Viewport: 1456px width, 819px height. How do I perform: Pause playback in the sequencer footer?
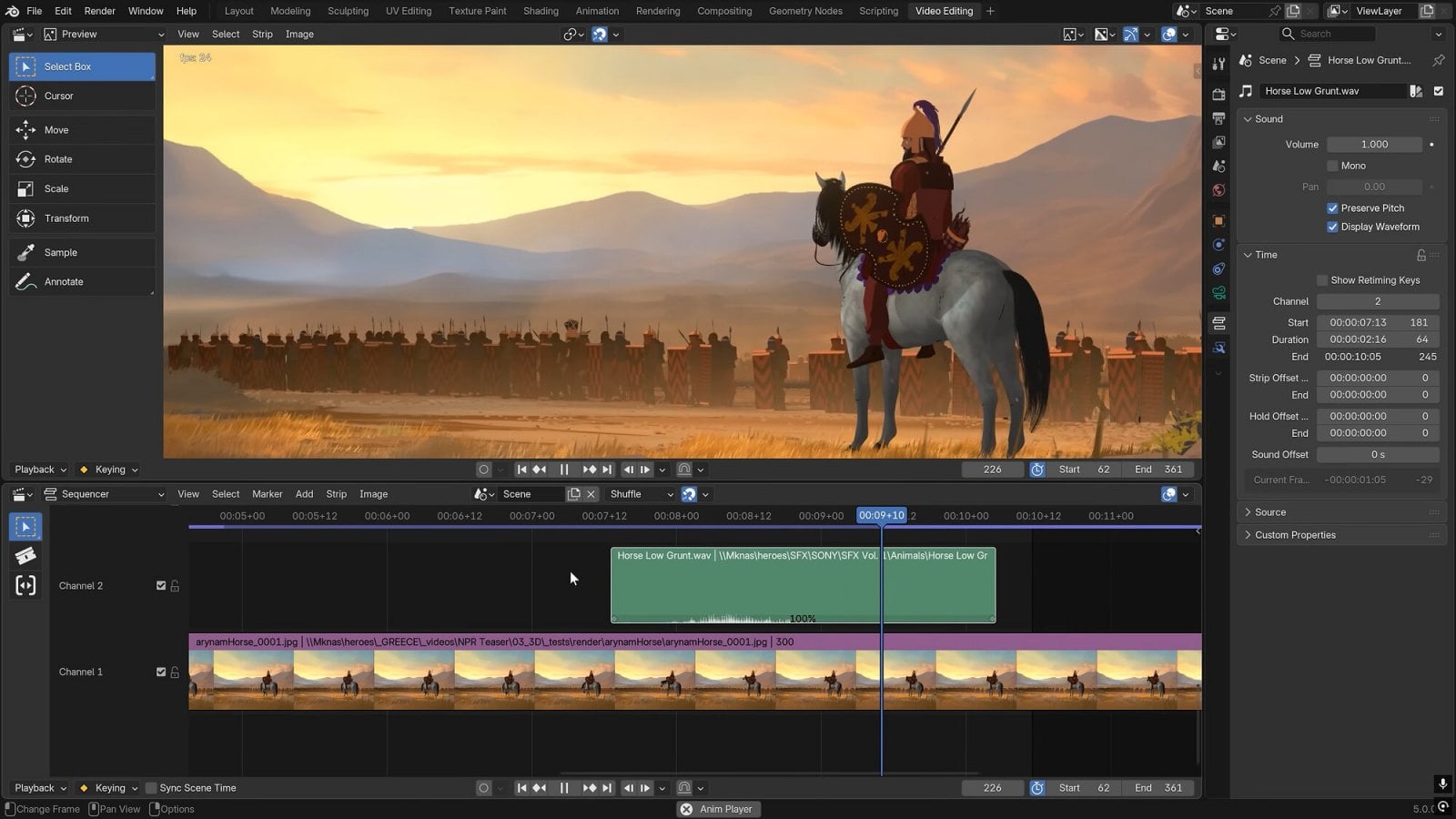564,788
